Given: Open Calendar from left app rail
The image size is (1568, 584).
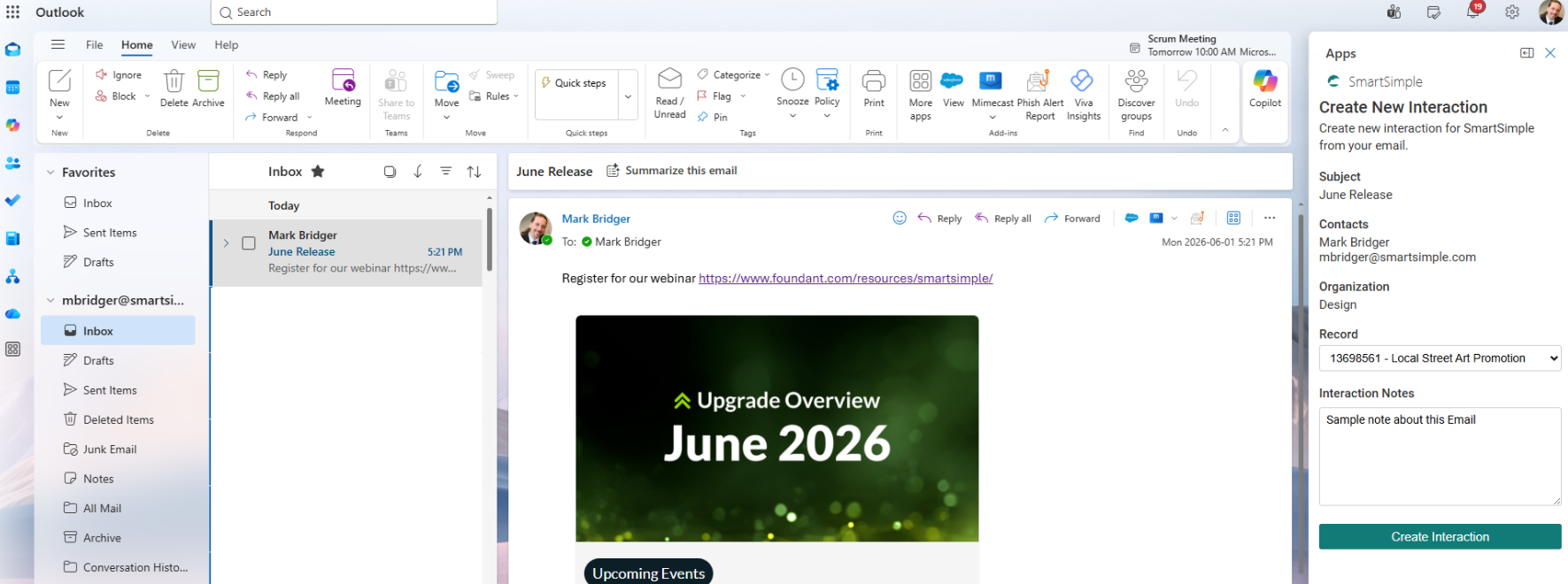Looking at the screenshot, I should (12, 88).
